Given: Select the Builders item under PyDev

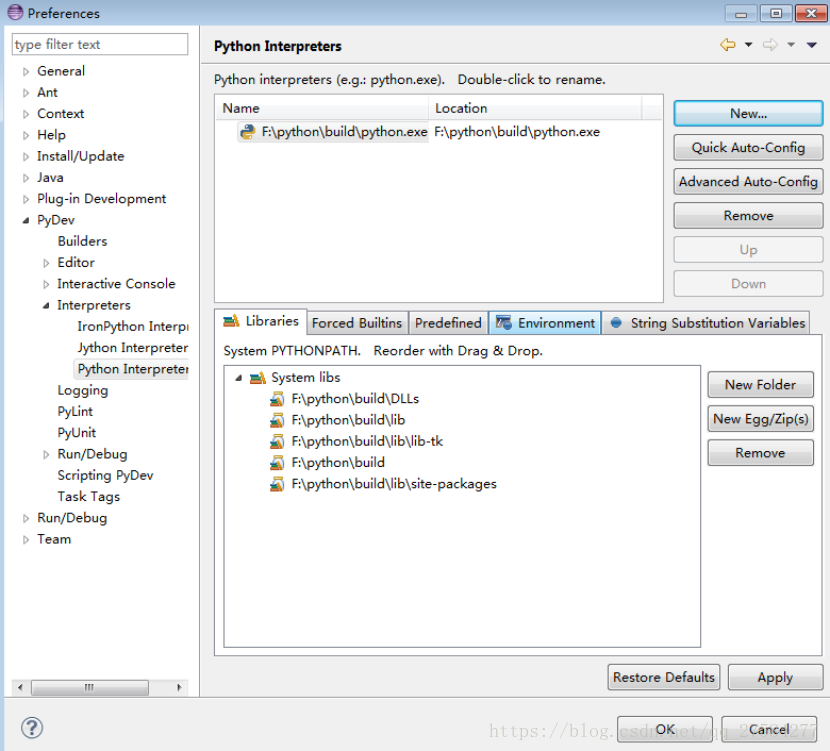Looking at the screenshot, I should point(83,241).
